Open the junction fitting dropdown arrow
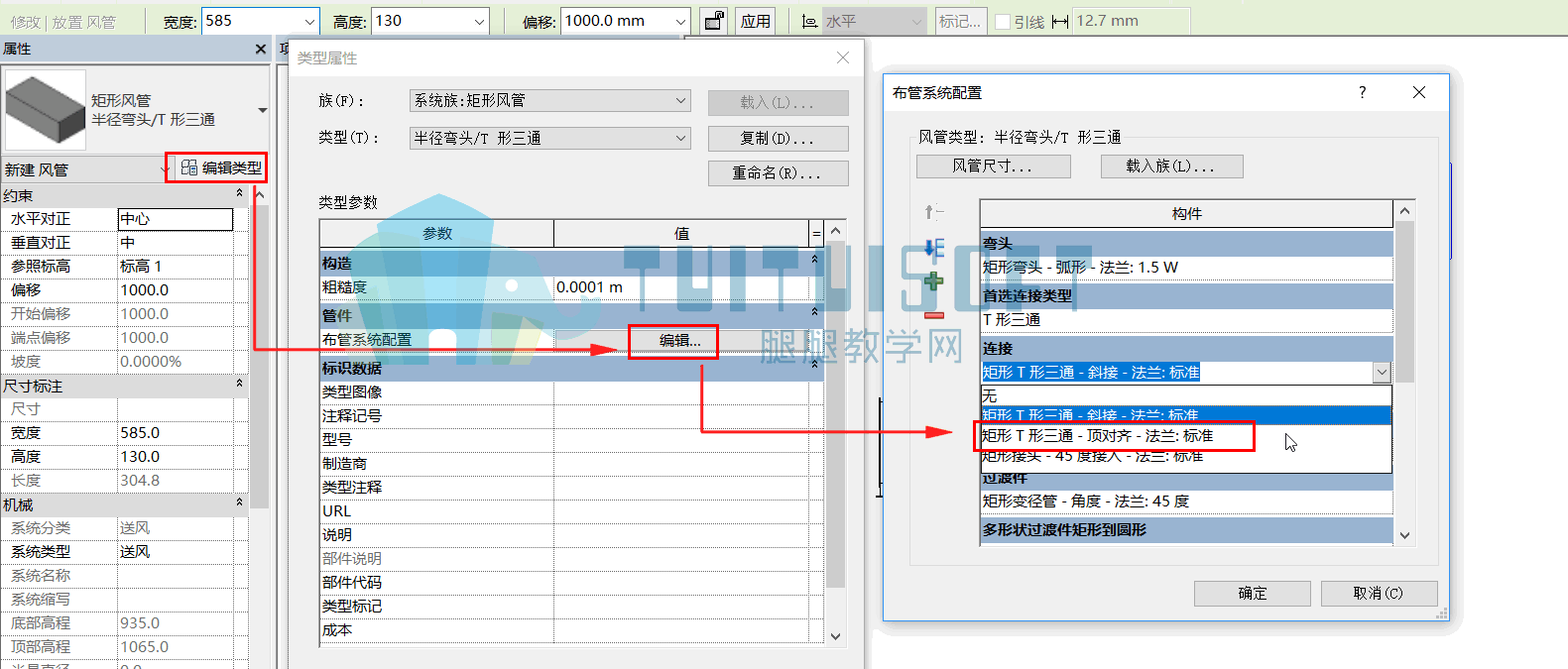Image resolution: width=1568 pixels, height=669 pixels. 1382,373
